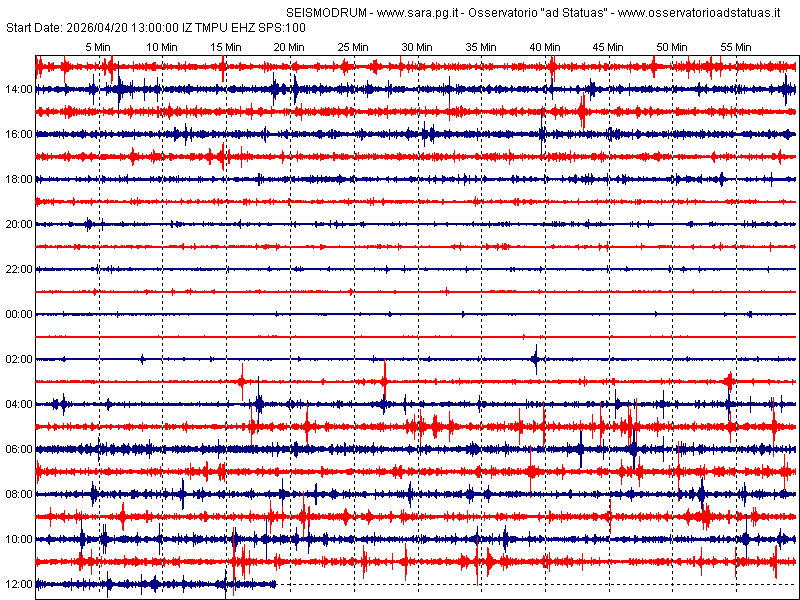This screenshot has width=800, height=600.
Task: Click the 22:00 hour label
Action: 18,269
